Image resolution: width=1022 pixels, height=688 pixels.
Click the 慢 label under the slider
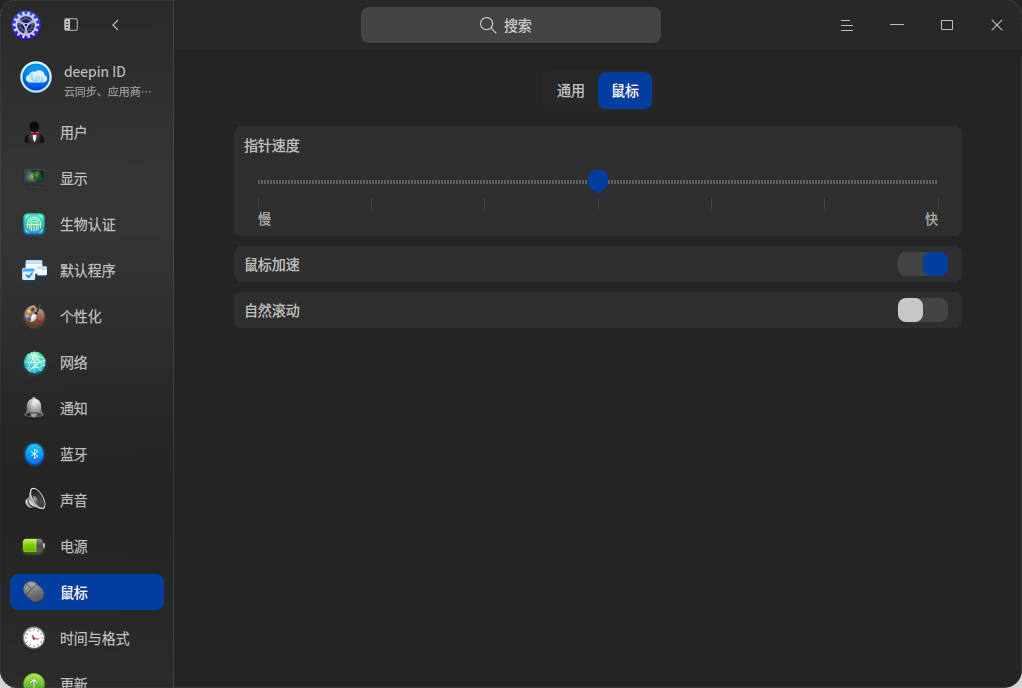click(265, 219)
